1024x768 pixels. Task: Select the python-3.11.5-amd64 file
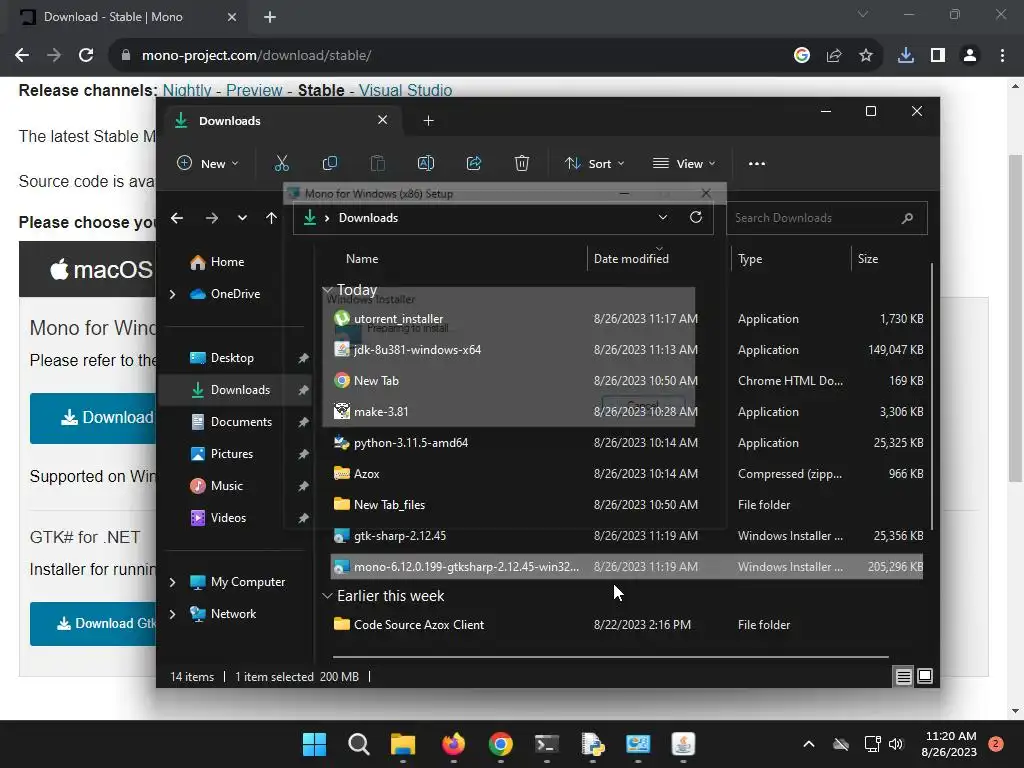coord(627,443)
